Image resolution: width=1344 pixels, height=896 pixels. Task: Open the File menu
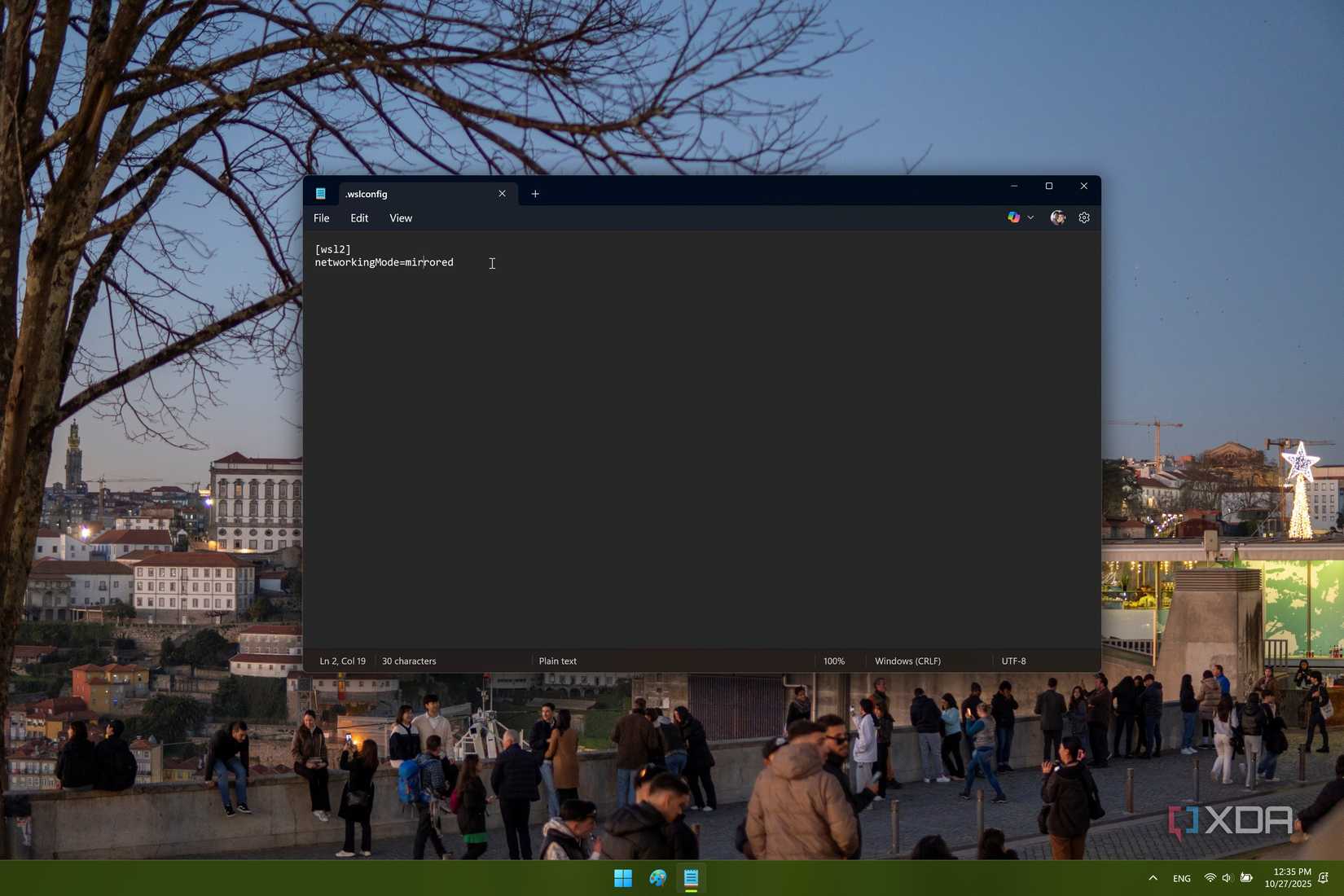(x=321, y=217)
